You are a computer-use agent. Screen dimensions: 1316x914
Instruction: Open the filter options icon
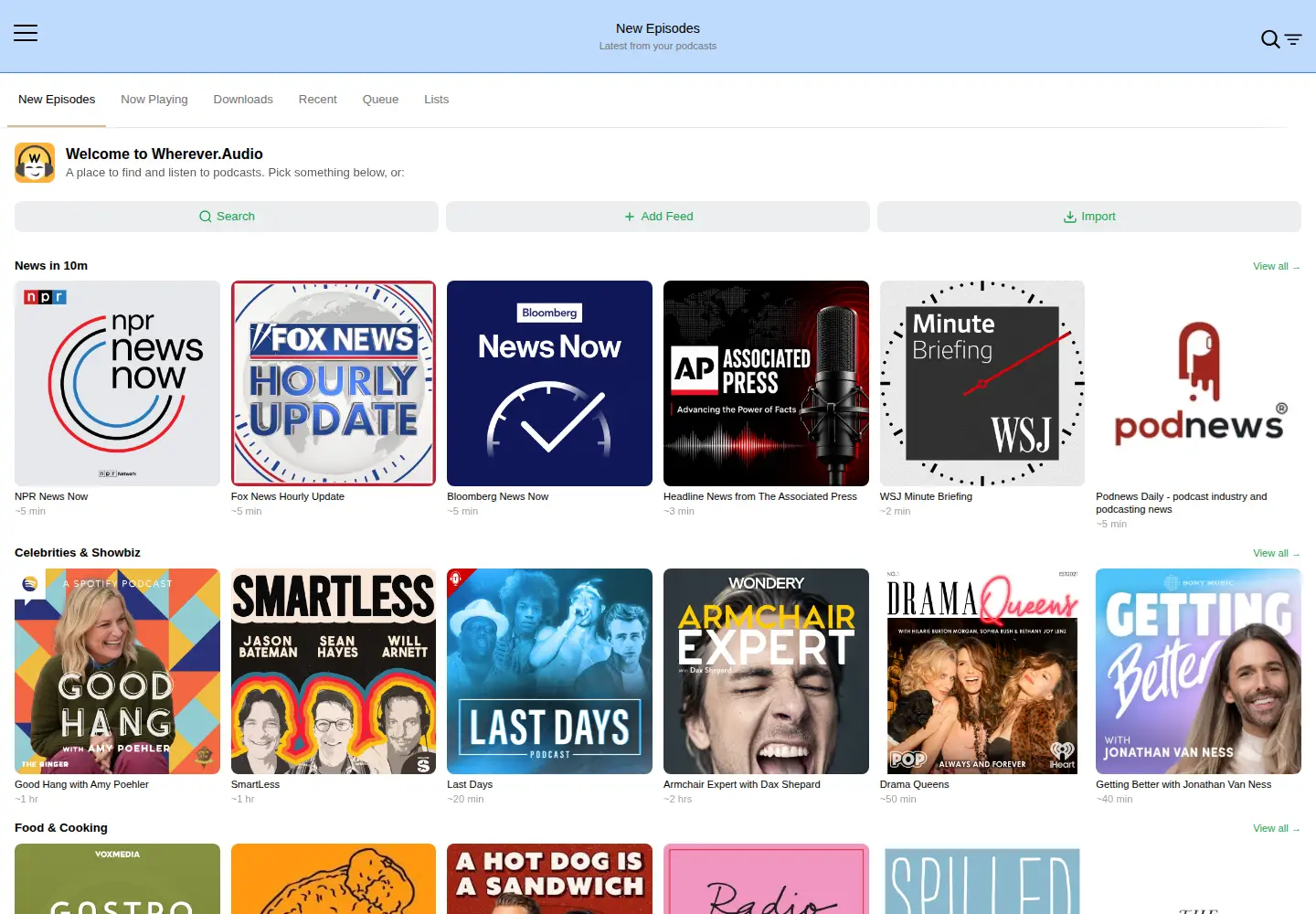1293,39
